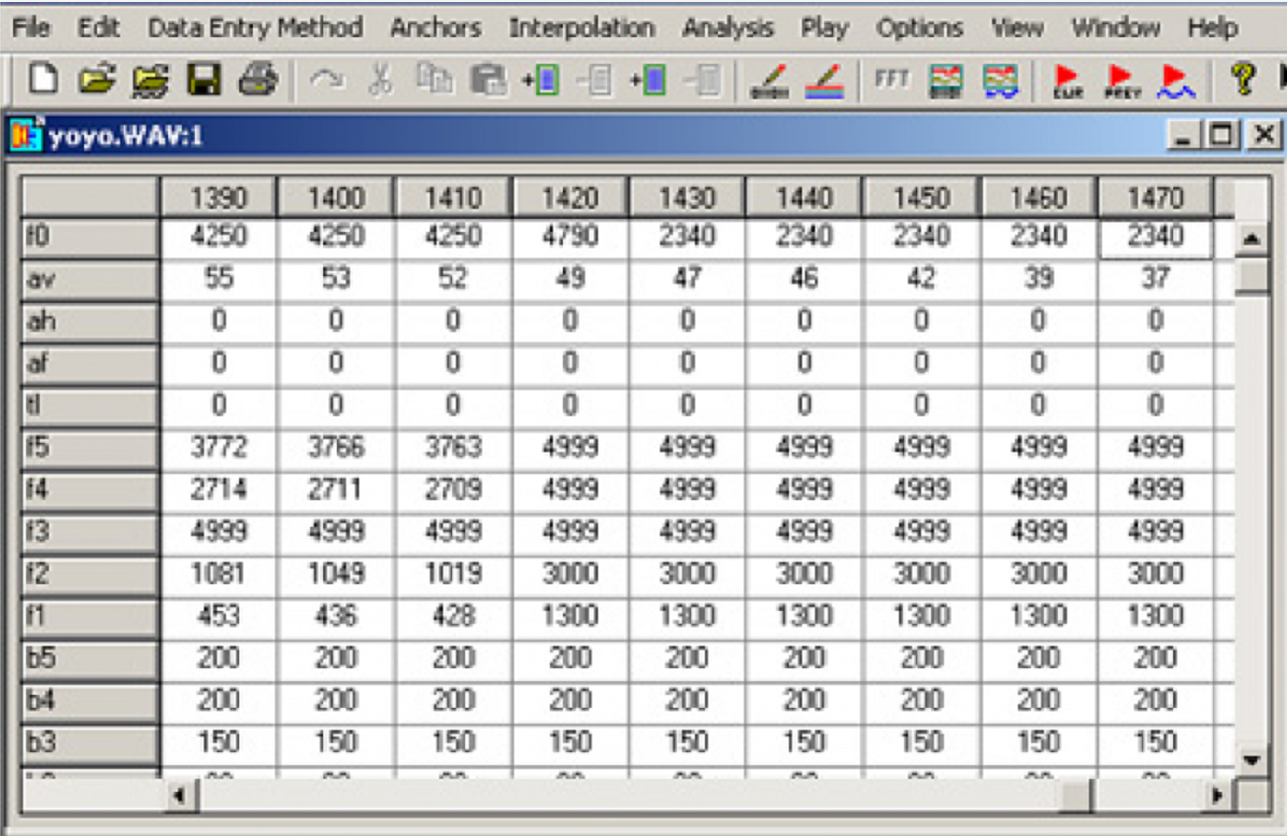Image resolution: width=1287 pixels, height=836 pixels.
Task: Select the av row header
Action: (90, 281)
